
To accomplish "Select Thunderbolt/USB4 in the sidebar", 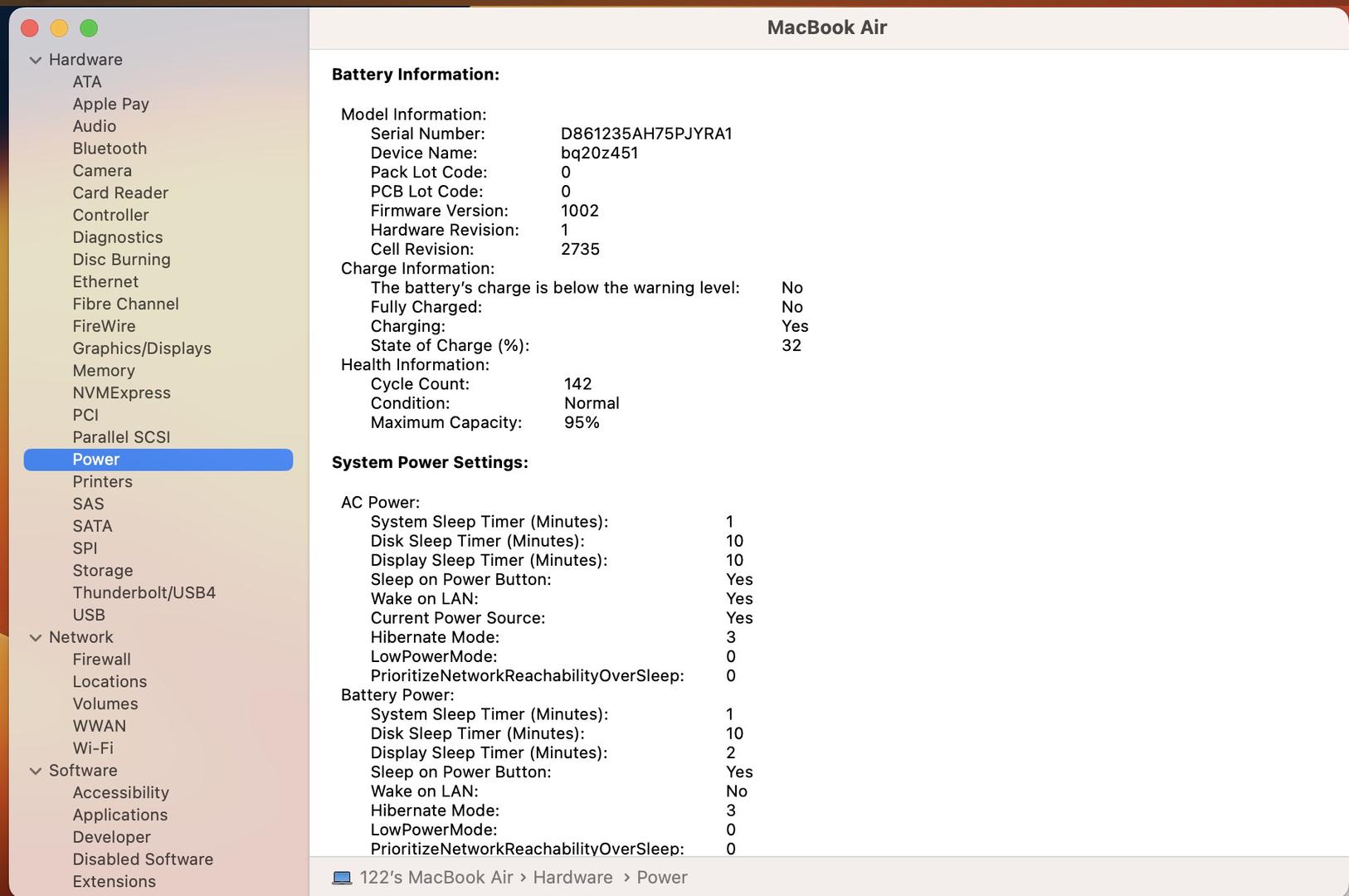I will tap(144, 592).
